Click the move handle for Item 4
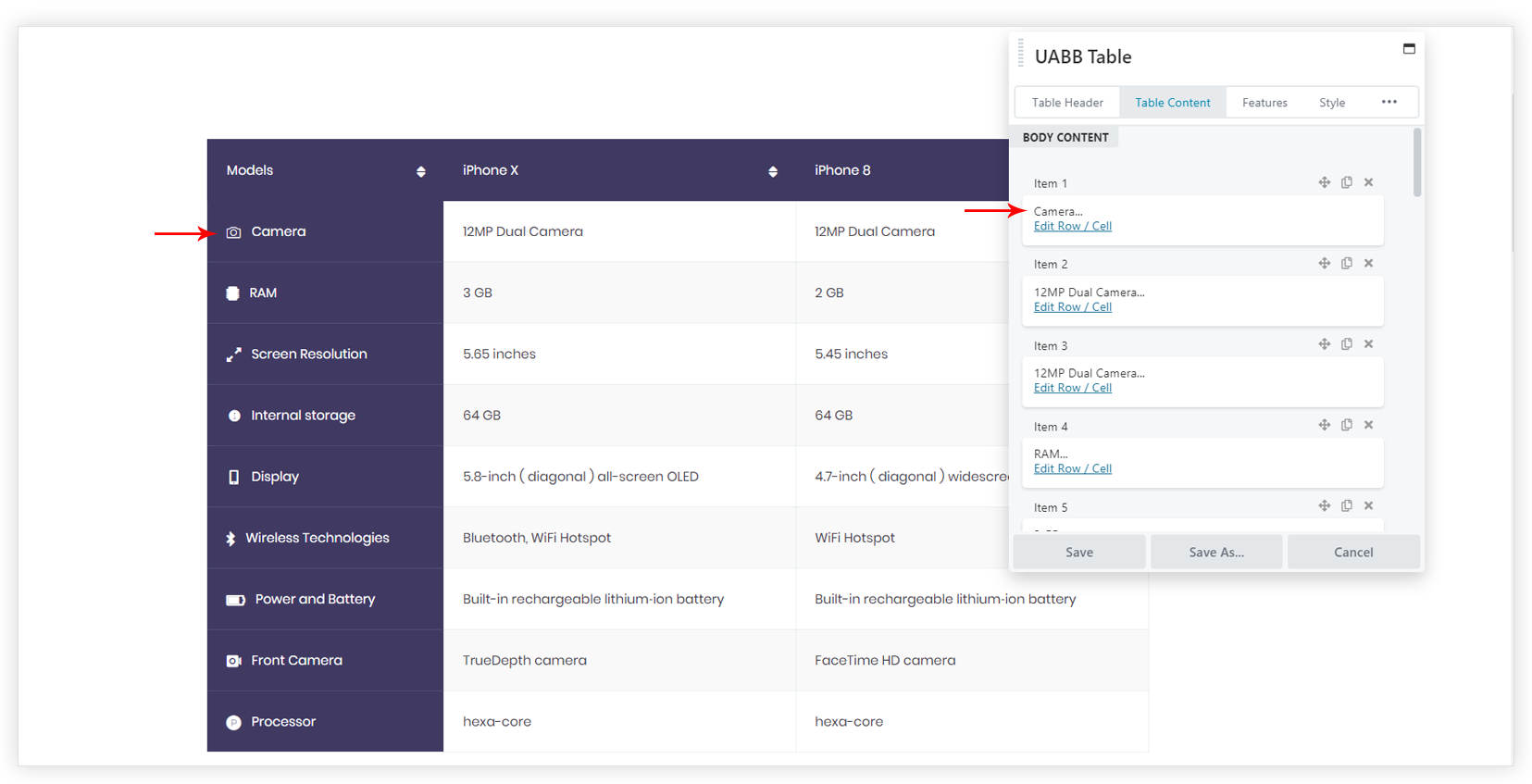This screenshot has width=1532, height=784. (x=1324, y=425)
